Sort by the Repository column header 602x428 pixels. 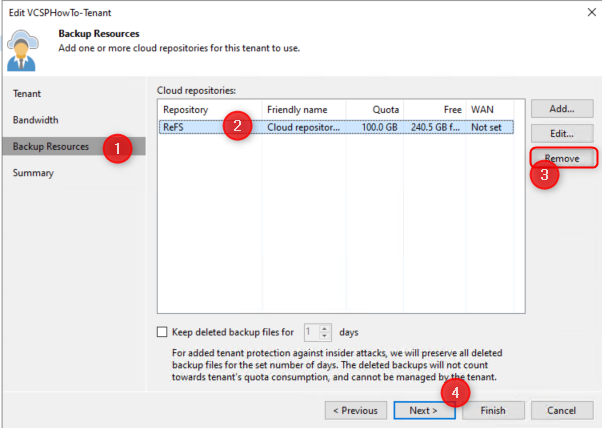(x=208, y=108)
